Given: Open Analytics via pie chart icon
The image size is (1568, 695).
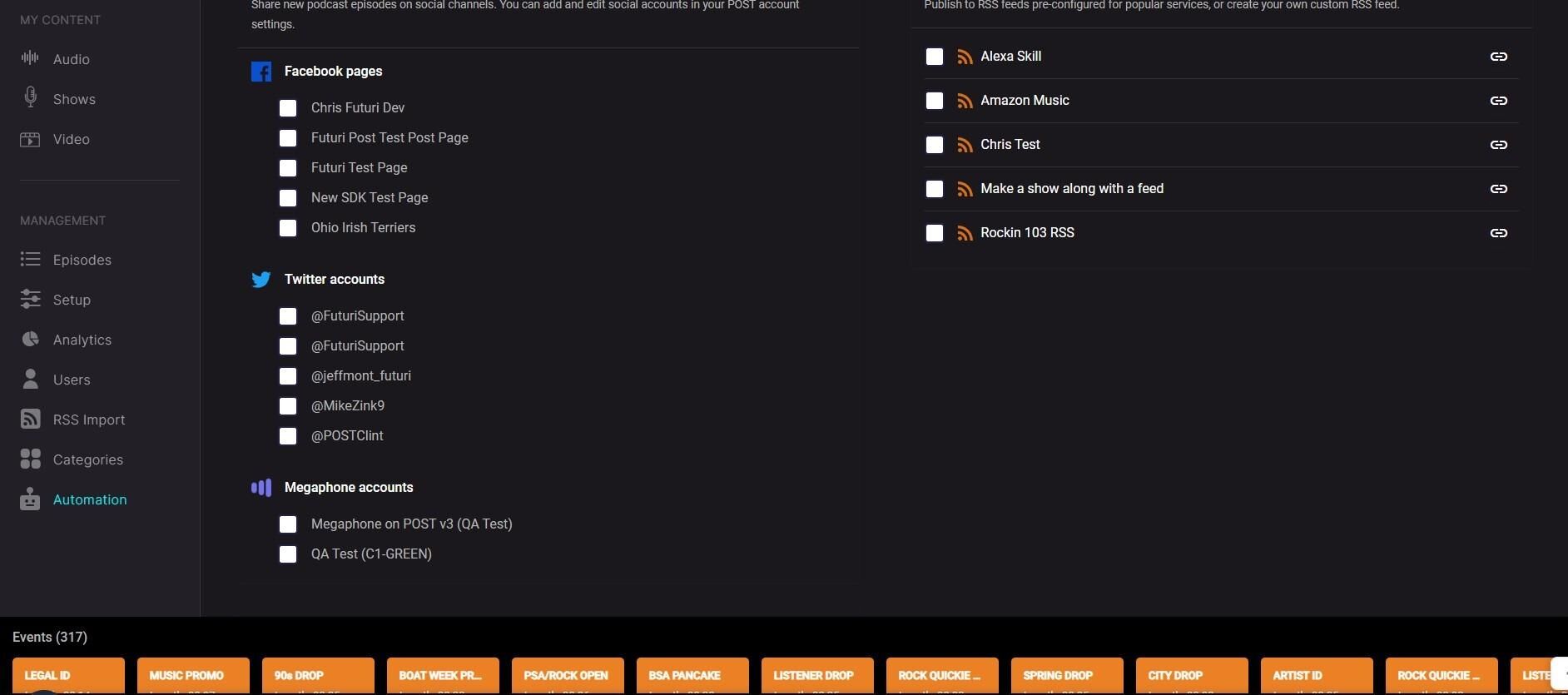Looking at the screenshot, I should 30,340.
